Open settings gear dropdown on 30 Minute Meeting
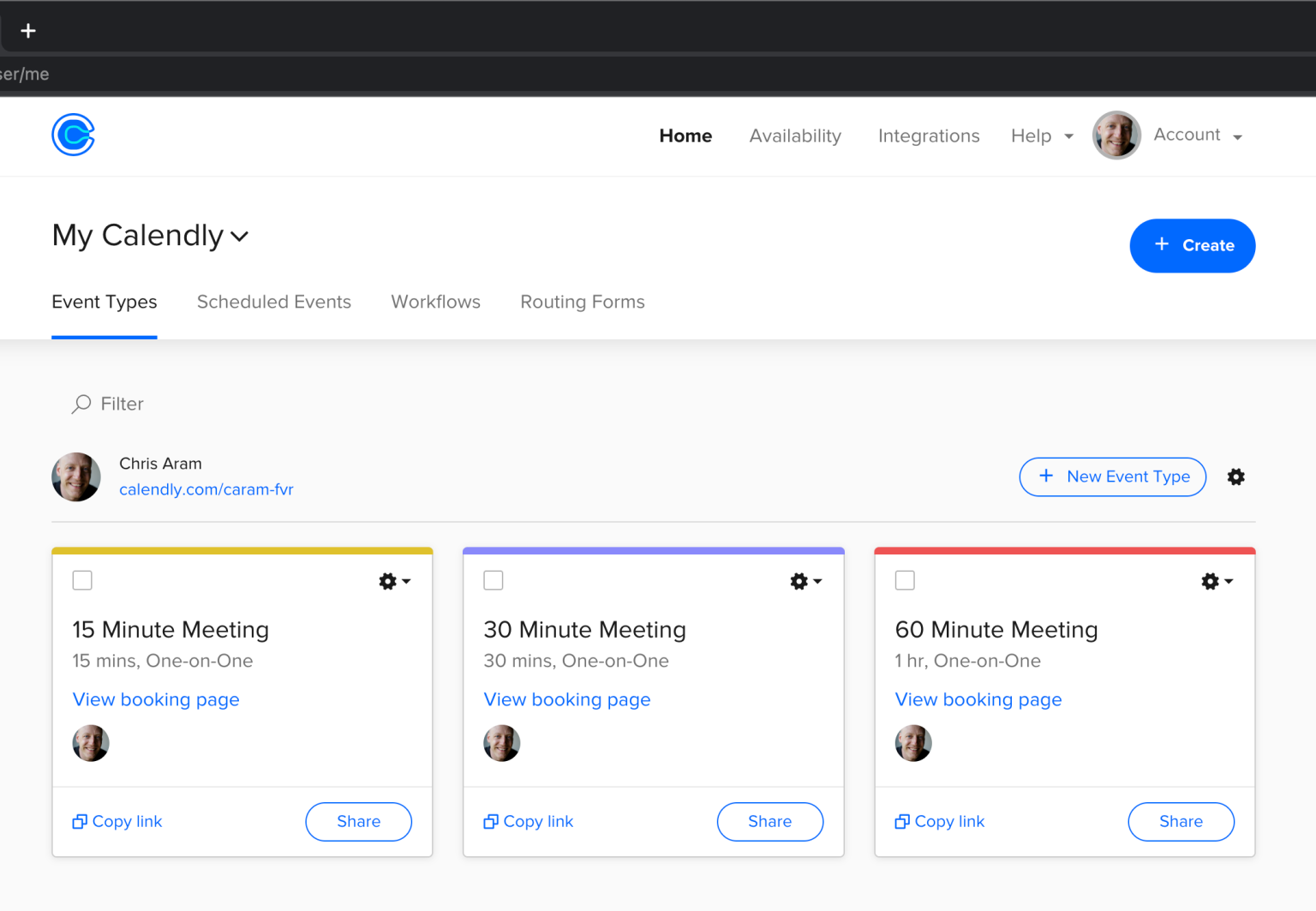The width and height of the screenshot is (1316, 911). pyautogui.click(x=805, y=581)
